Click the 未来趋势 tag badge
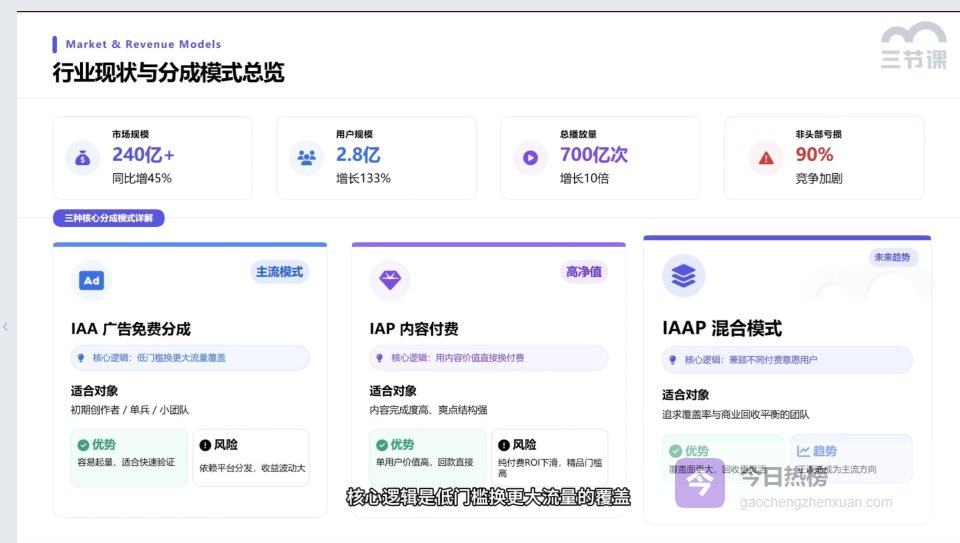The height and width of the screenshot is (543, 960). tap(892, 257)
